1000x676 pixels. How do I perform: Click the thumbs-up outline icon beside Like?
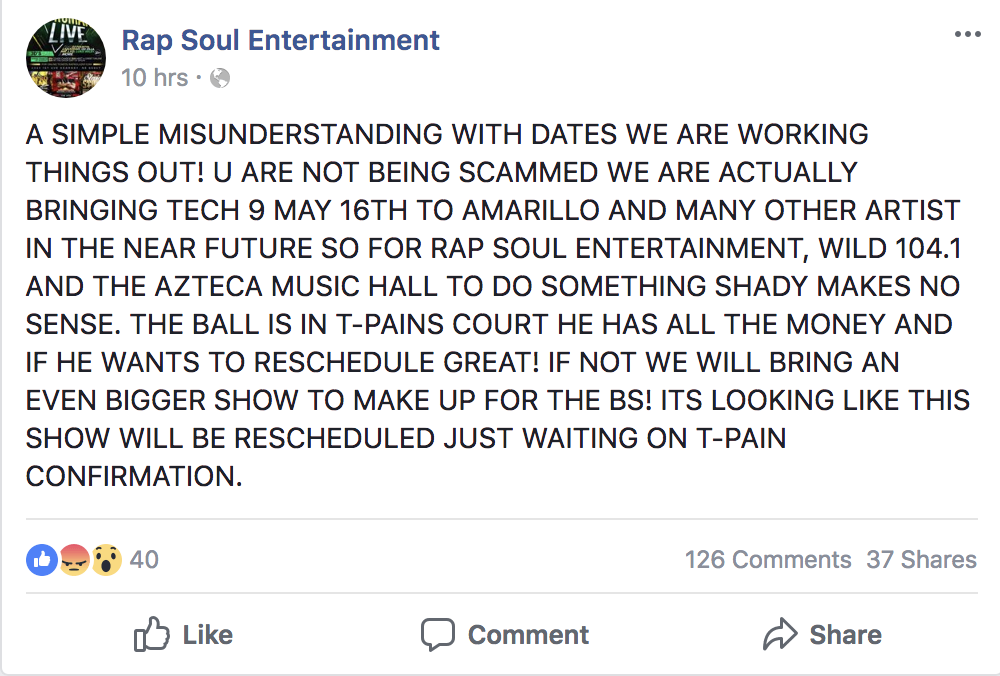pyautogui.click(x=152, y=634)
